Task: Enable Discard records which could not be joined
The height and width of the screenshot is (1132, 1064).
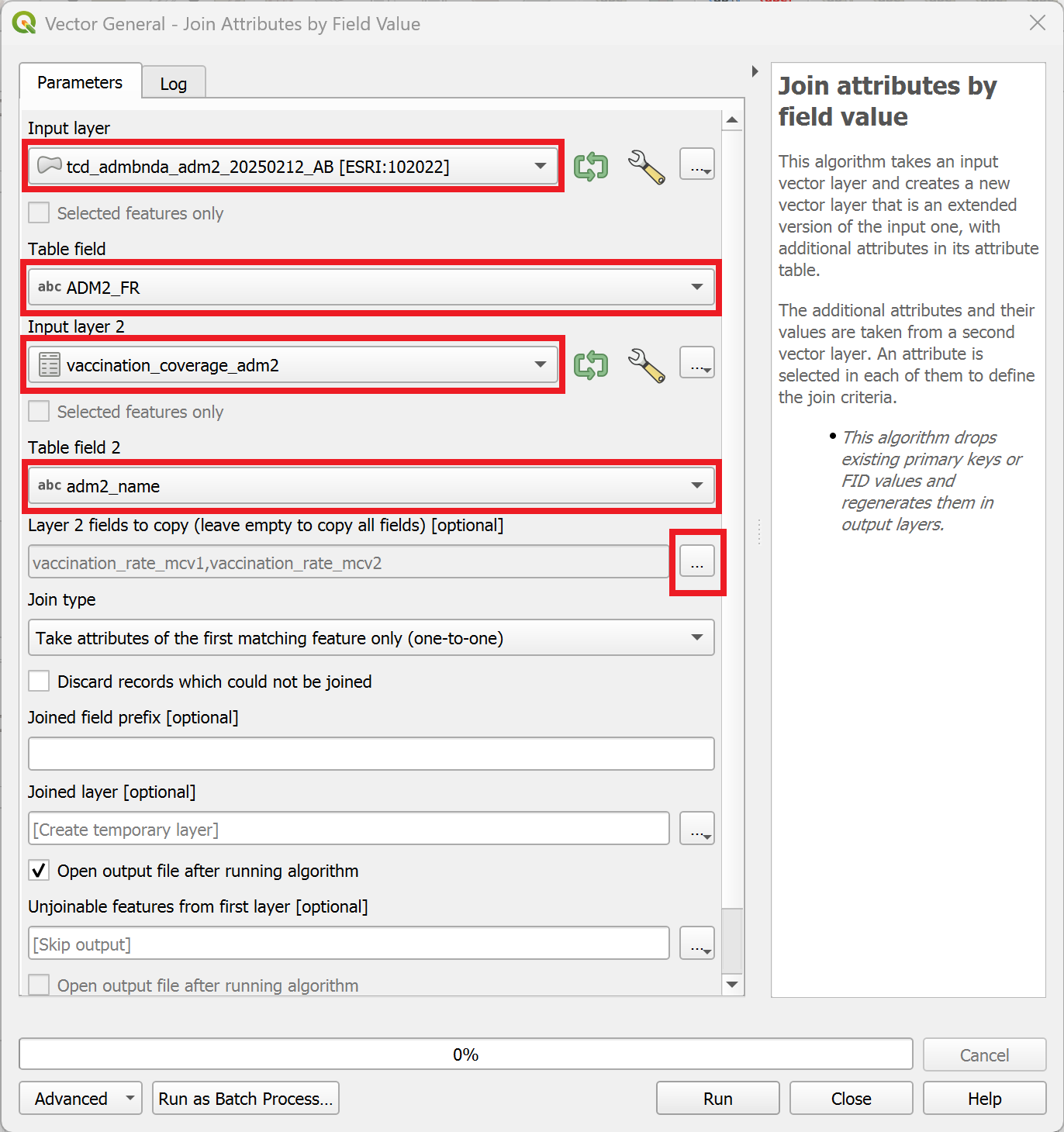Action: 39,681
